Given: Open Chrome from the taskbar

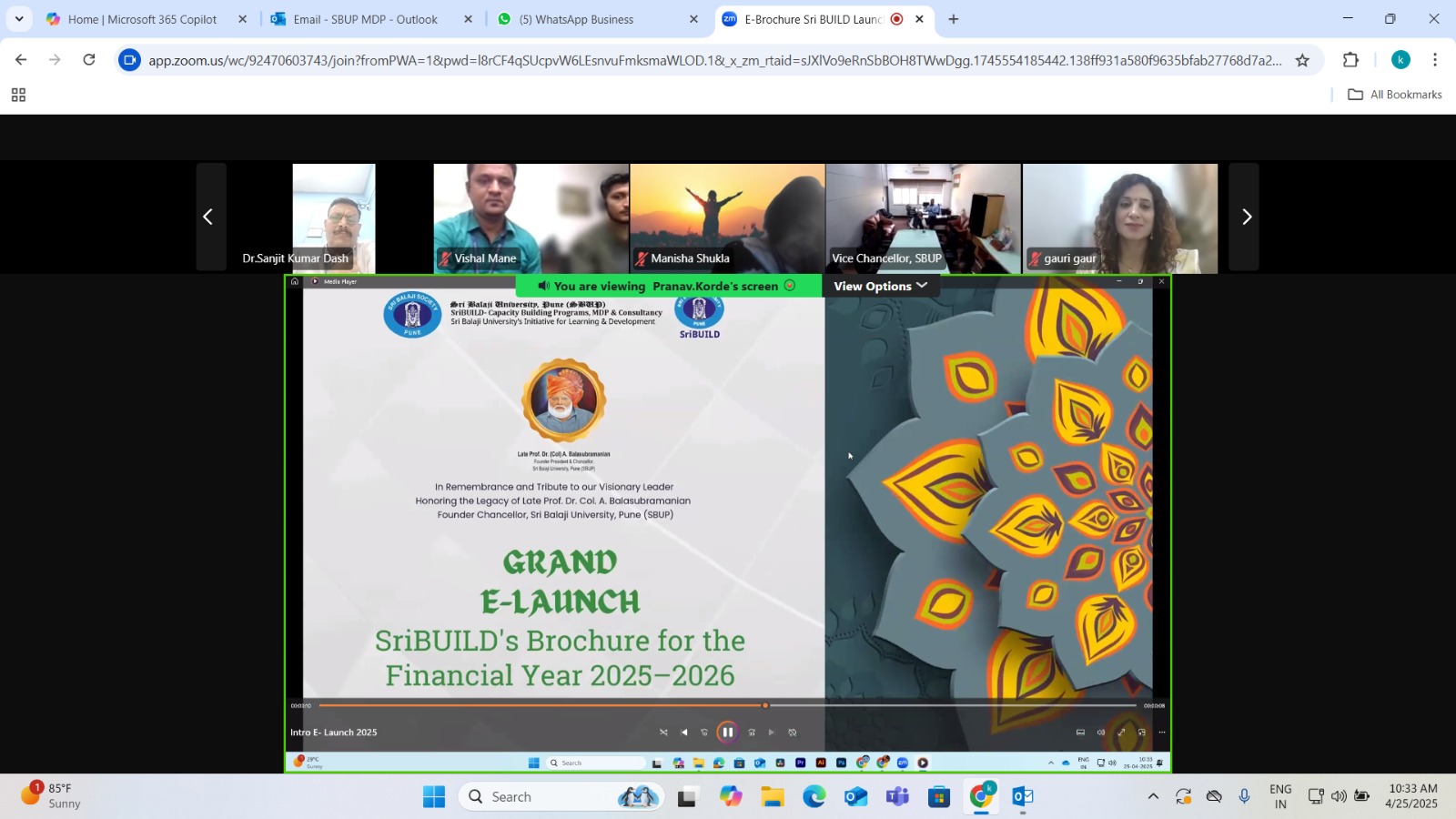Looking at the screenshot, I should click(x=981, y=797).
